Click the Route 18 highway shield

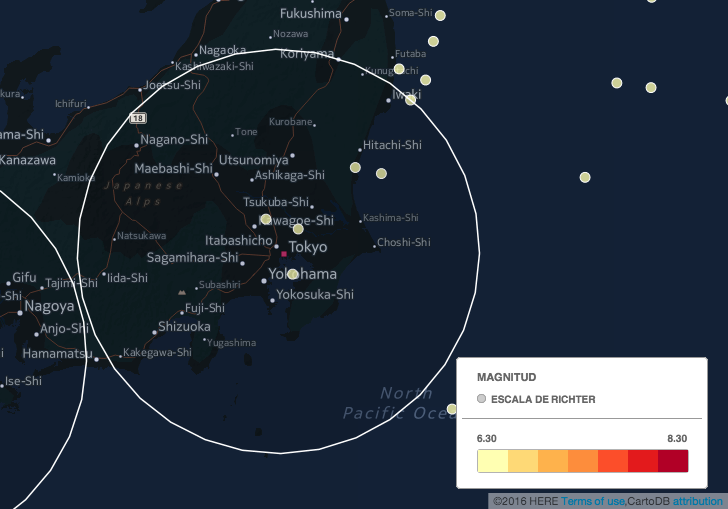(138, 118)
